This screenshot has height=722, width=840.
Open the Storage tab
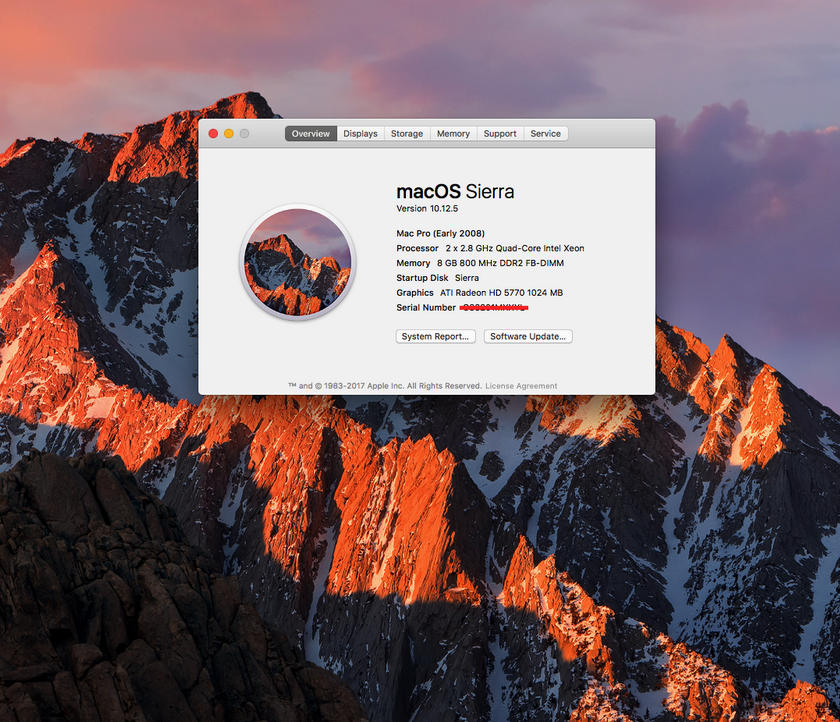(407, 133)
